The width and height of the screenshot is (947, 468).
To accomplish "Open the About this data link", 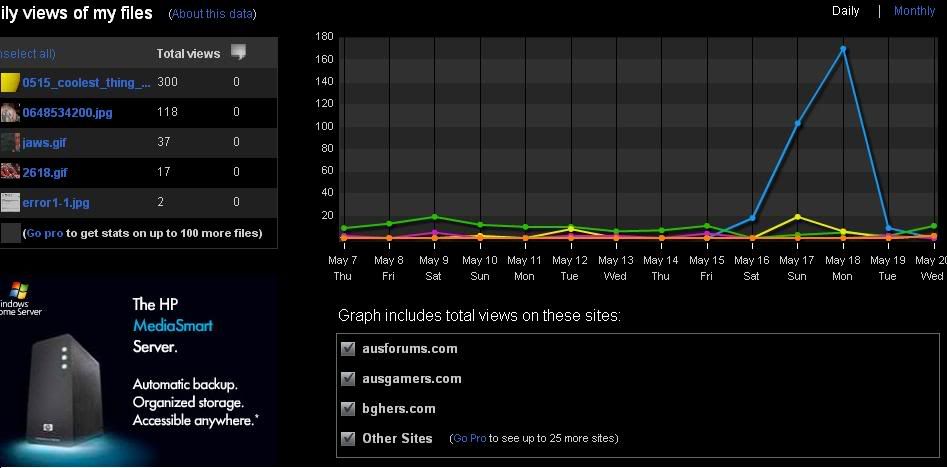I will 212,14.
